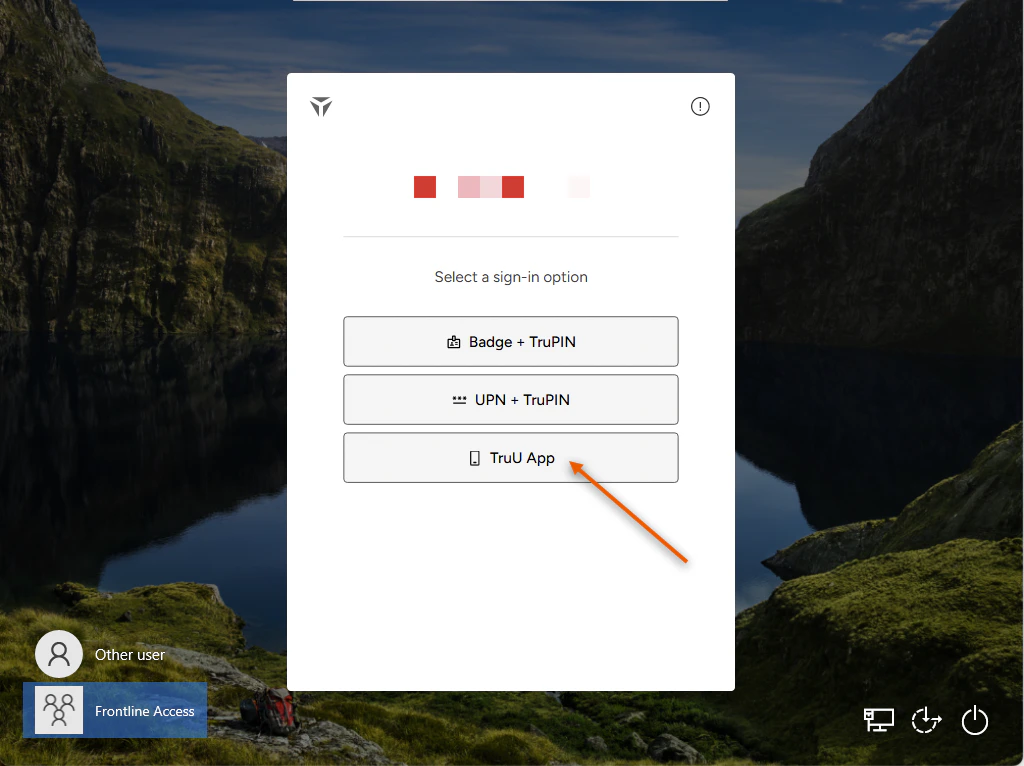
Task: Choose the Badge + TruPIN sign-in option
Action: pos(511,342)
